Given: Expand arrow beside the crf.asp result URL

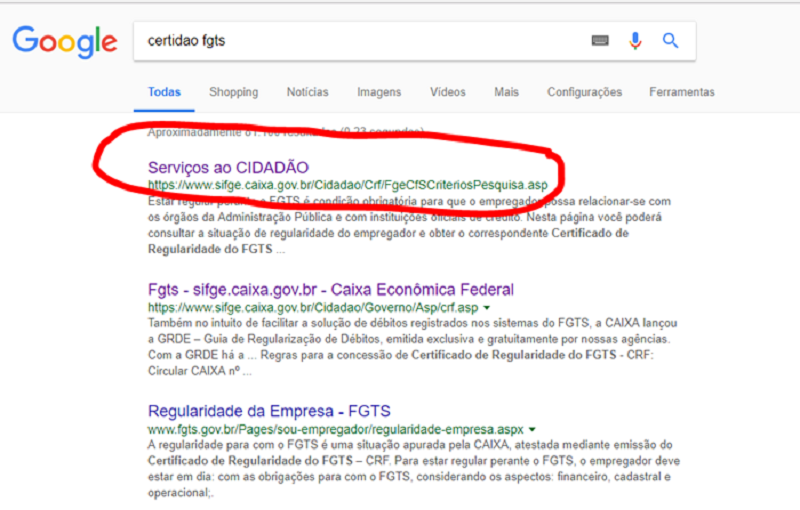Looking at the screenshot, I should pos(487,307).
